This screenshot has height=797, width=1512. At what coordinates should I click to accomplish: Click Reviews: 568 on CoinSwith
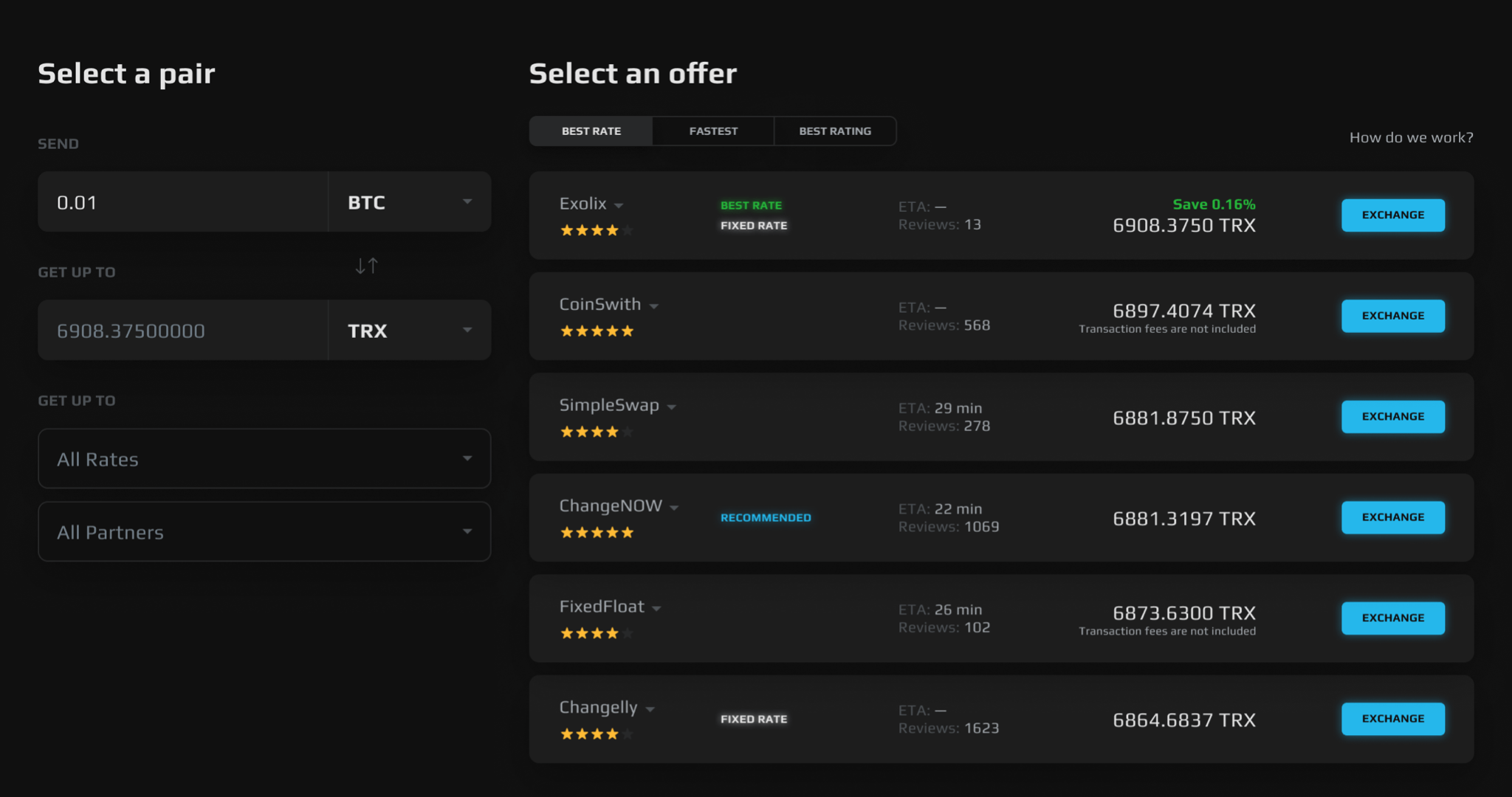(x=944, y=325)
